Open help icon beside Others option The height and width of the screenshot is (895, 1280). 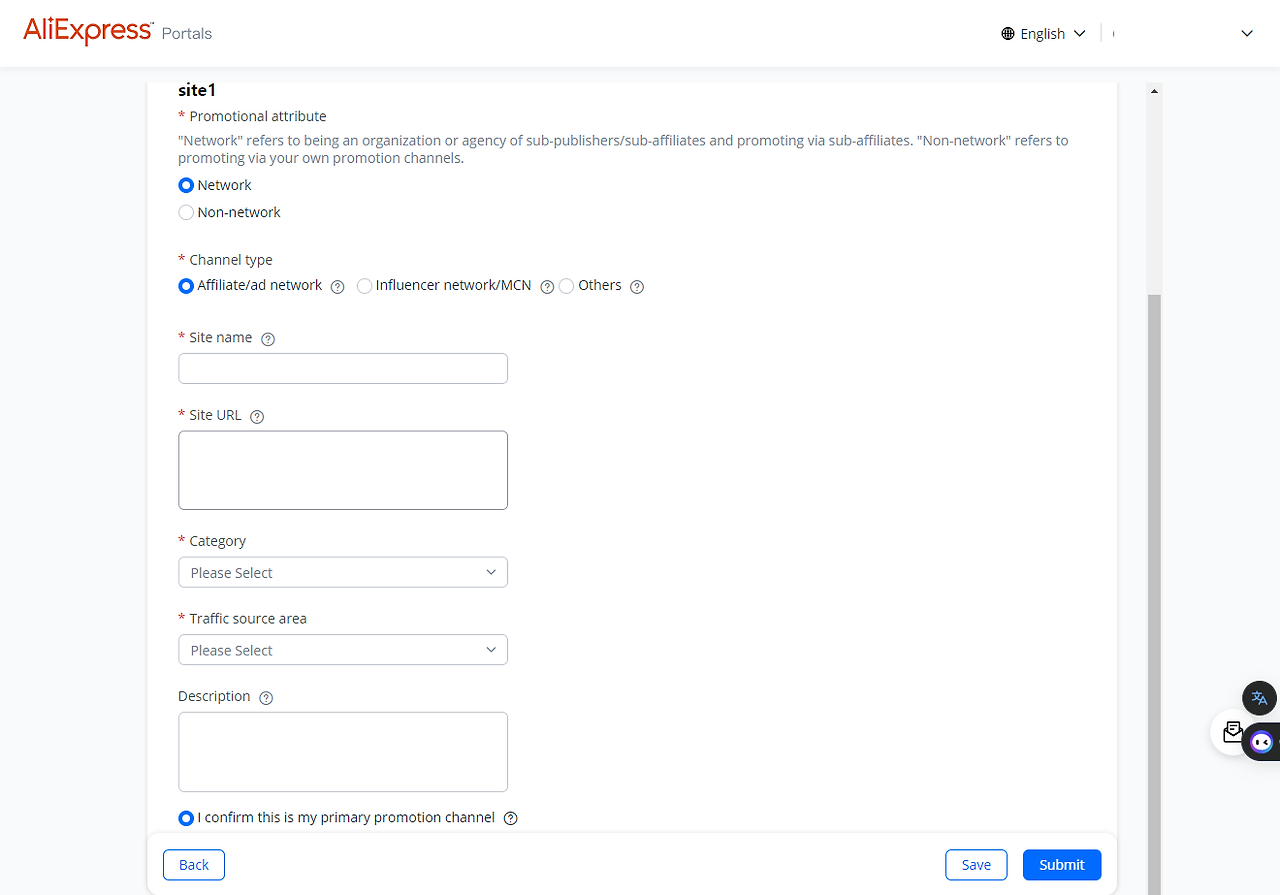coord(637,287)
